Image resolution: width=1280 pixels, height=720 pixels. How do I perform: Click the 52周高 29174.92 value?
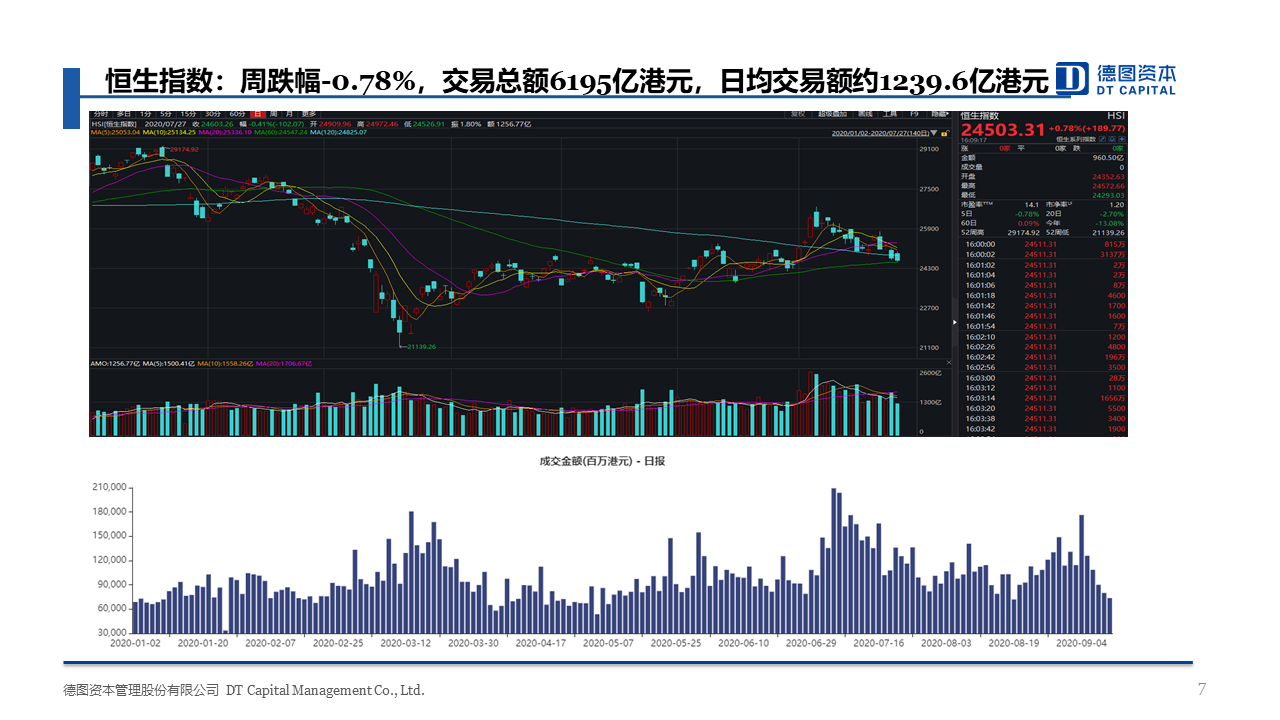click(x=1023, y=232)
